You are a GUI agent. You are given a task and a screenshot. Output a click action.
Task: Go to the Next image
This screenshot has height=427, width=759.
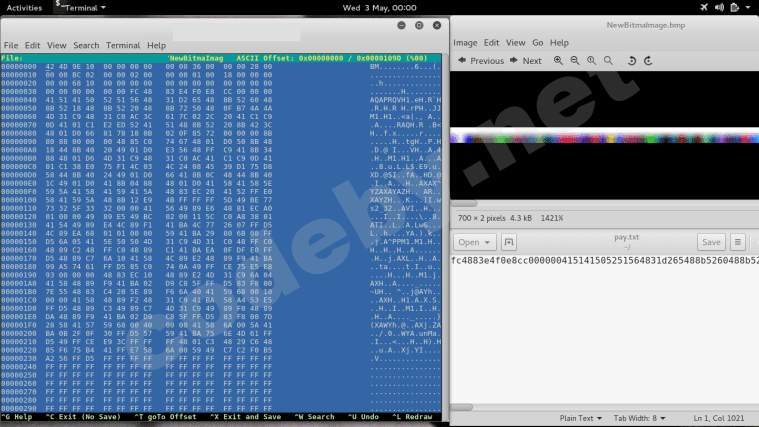tap(526, 61)
